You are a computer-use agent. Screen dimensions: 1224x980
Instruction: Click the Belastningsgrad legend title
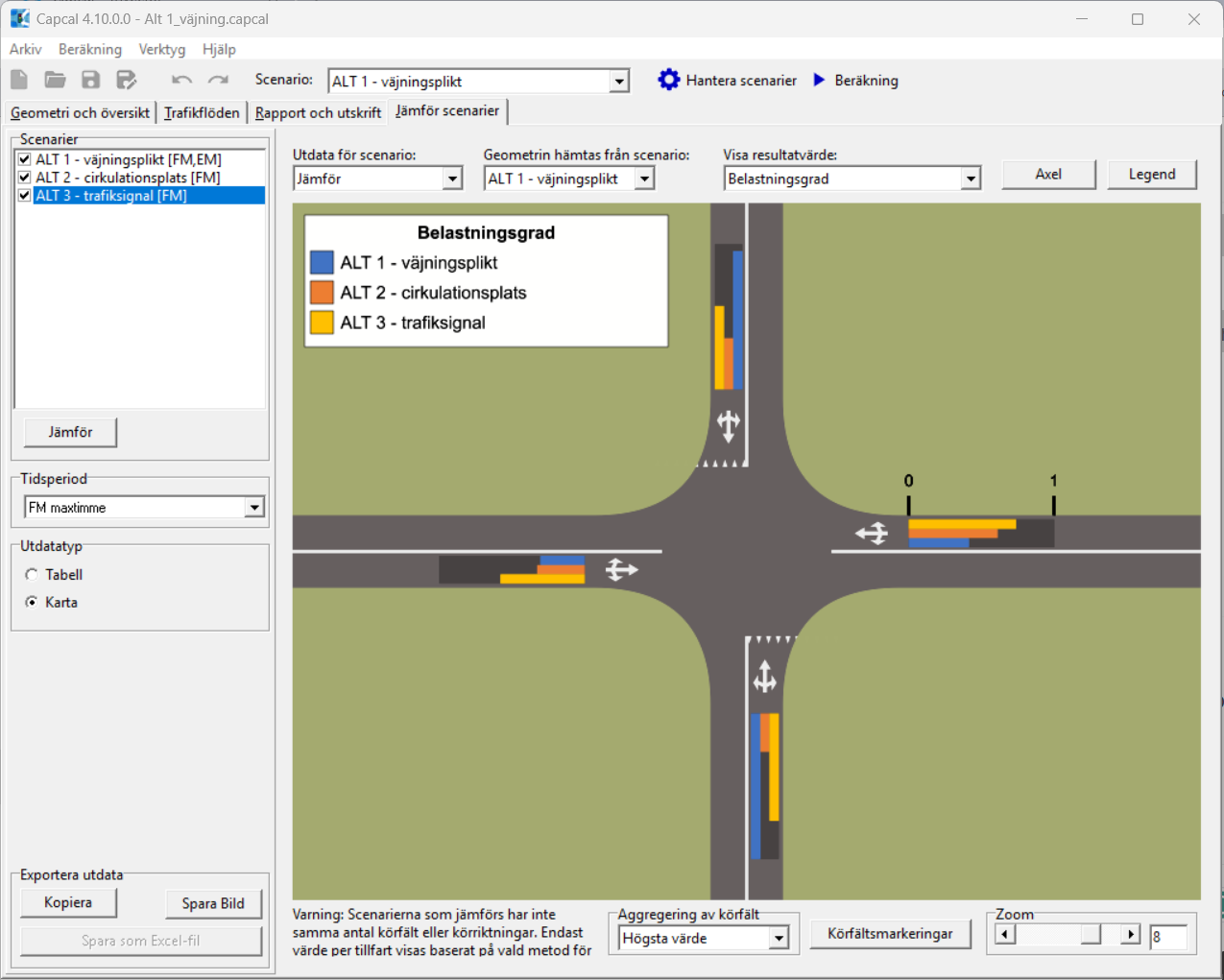486,232
